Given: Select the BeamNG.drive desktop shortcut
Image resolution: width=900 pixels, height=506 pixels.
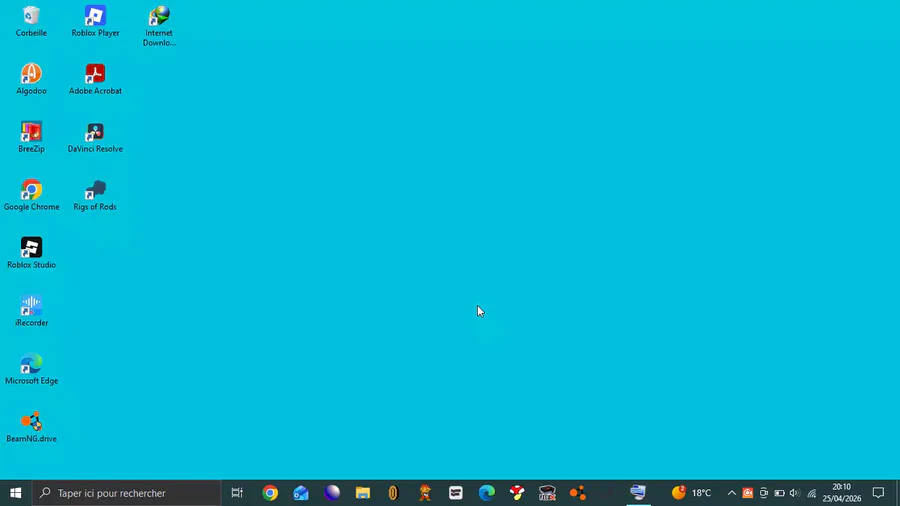Looking at the screenshot, I should click(x=31, y=427).
